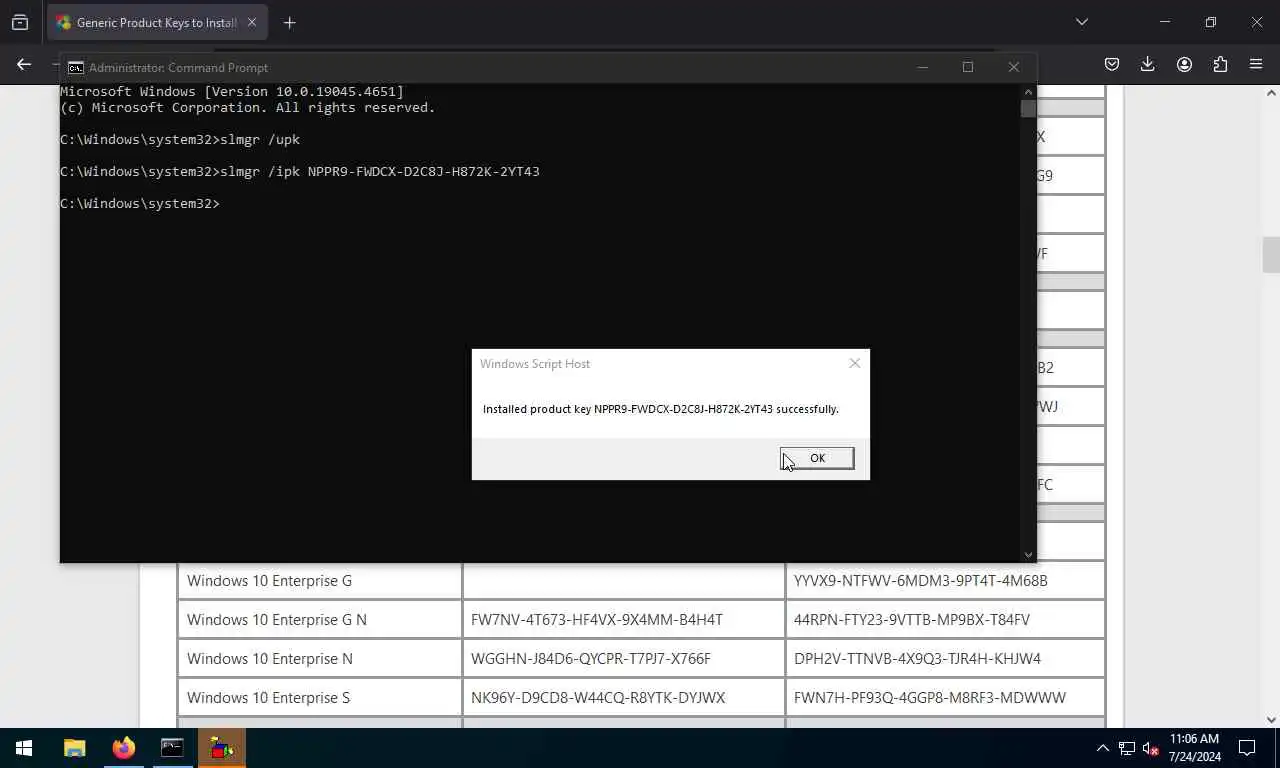Viewport: 1280px width, 768px height.
Task: Click key DPH2V-TTNVB-4X9Q3-TJR4H-KHJW4
Action: click(917, 659)
